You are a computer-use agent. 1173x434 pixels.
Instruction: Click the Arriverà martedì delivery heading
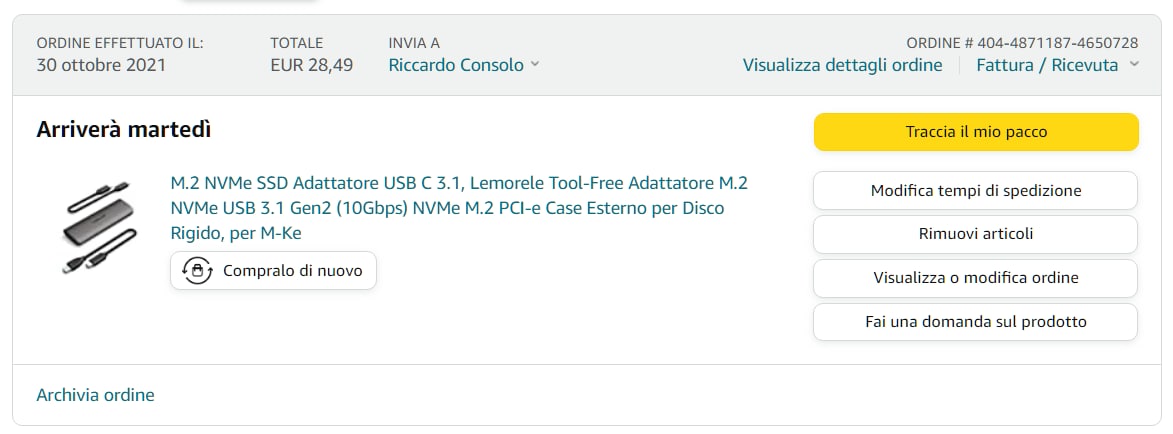coord(124,129)
